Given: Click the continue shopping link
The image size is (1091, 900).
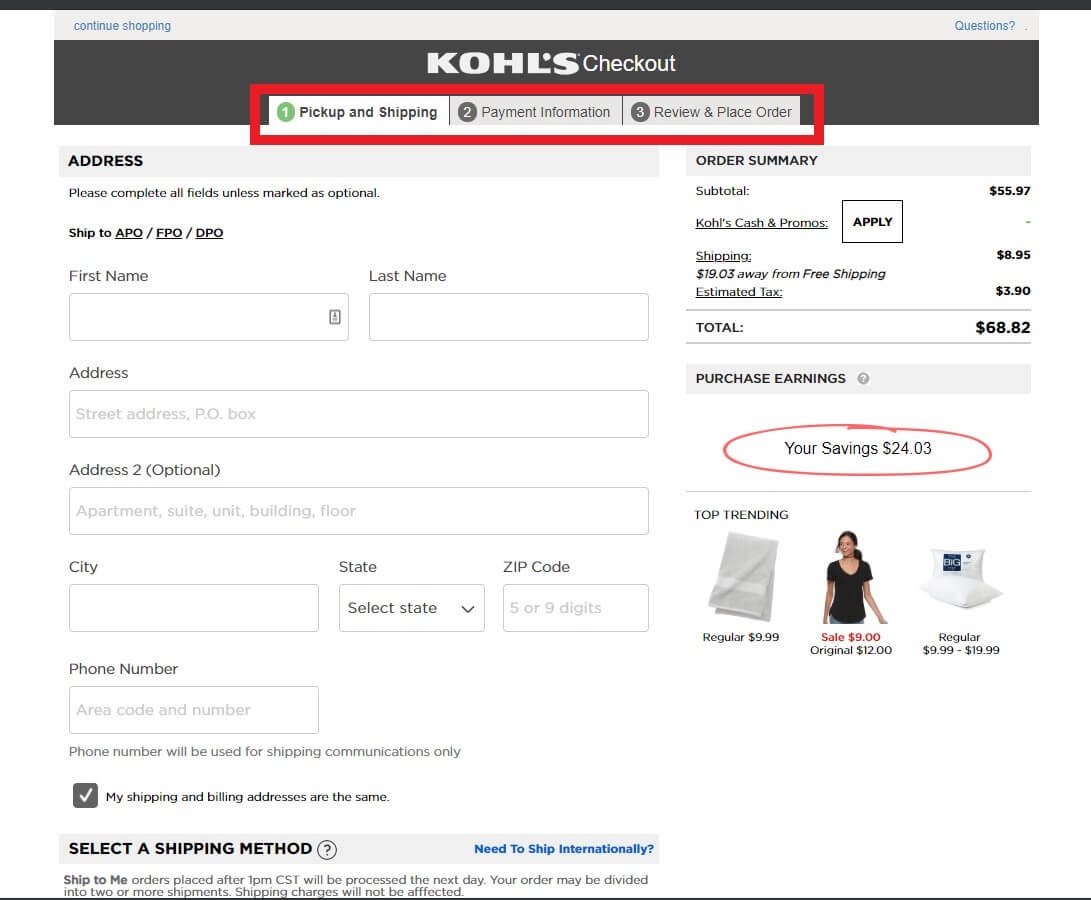Looking at the screenshot, I should pos(122,26).
